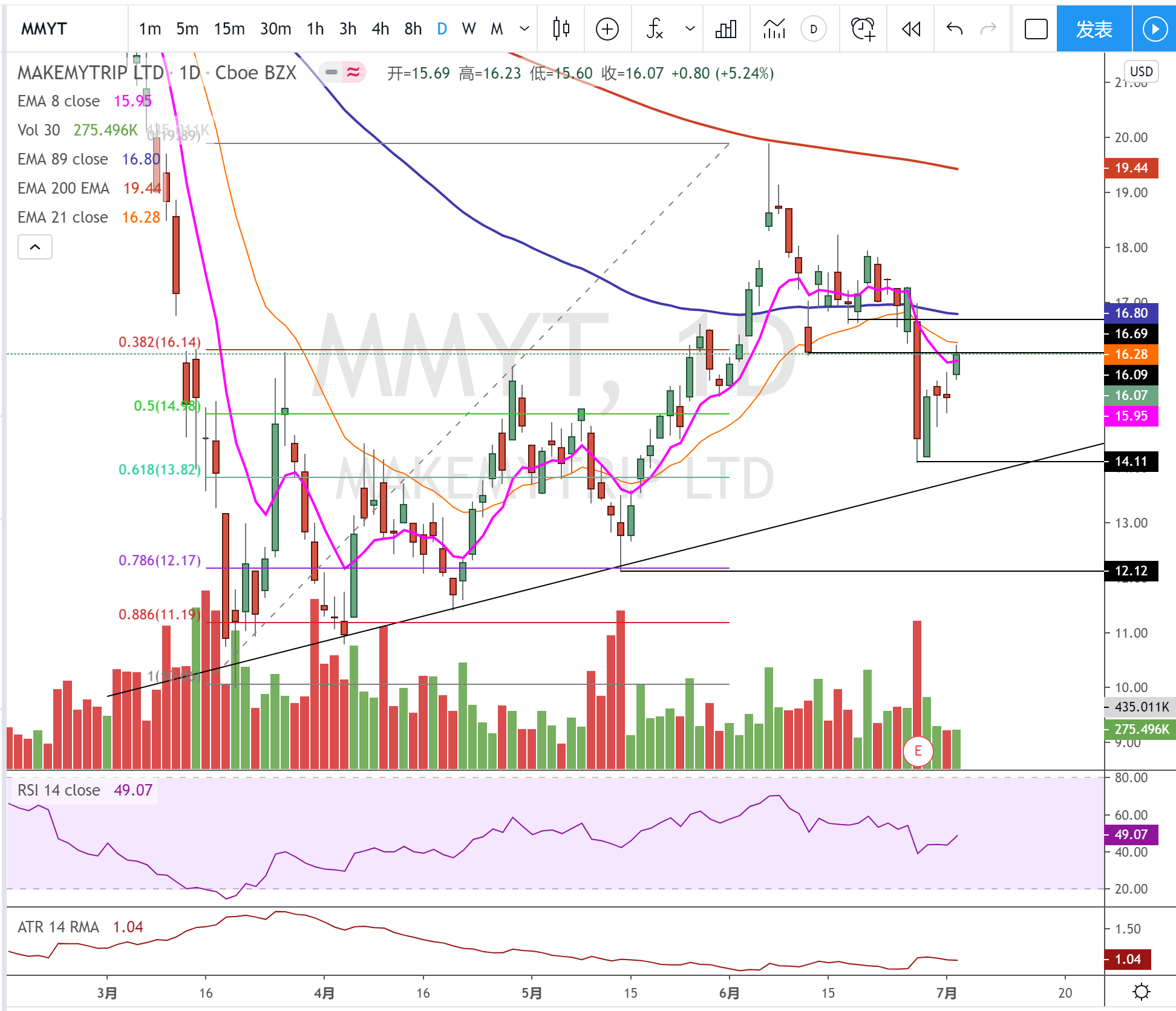Click the orange 16.28 EMA price label
The width and height of the screenshot is (1176, 1011).
1131,354
